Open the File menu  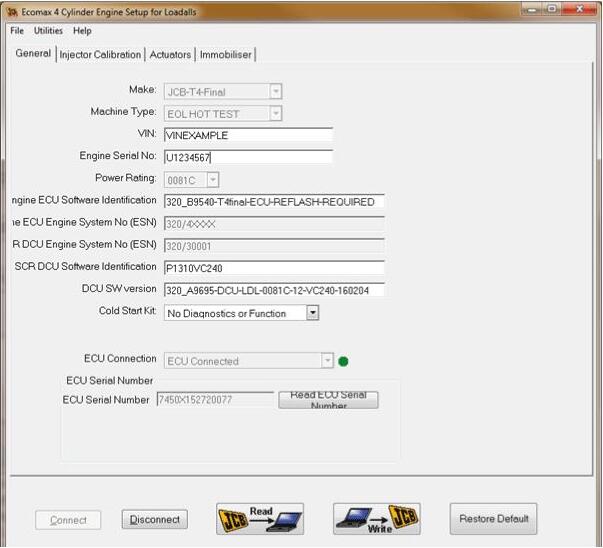[17, 31]
